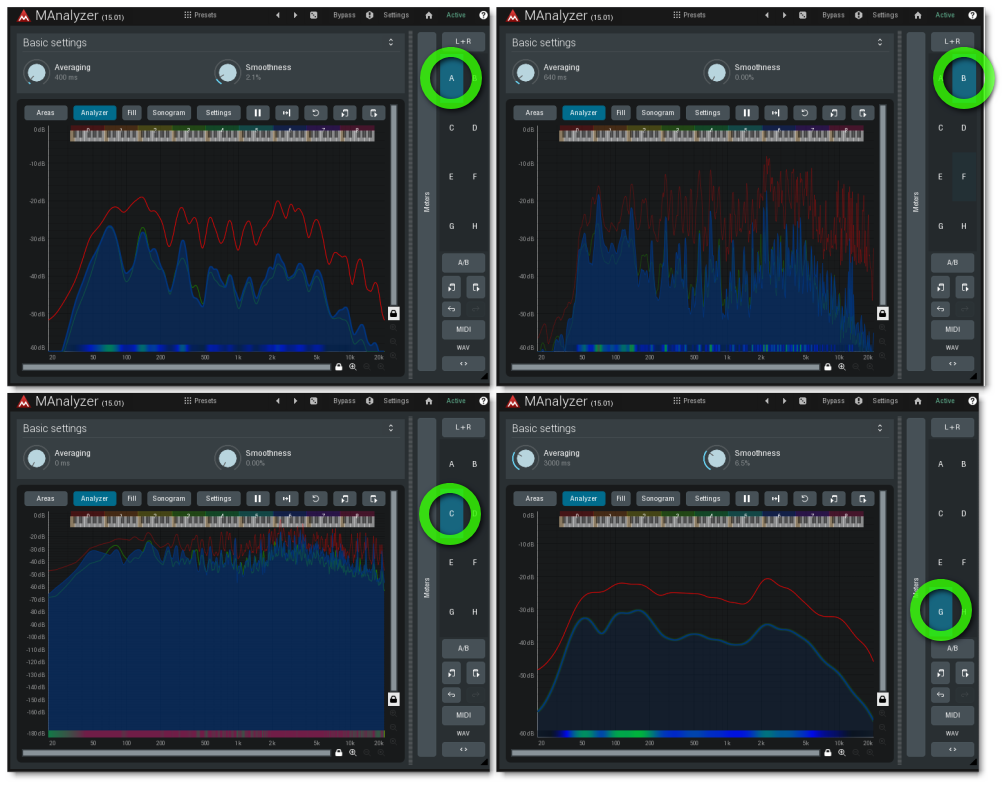Expand Basic settings arrows in bottom-left window
This screenshot has height=787, width=1002.
pyautogui.click(x=391, y=428)
